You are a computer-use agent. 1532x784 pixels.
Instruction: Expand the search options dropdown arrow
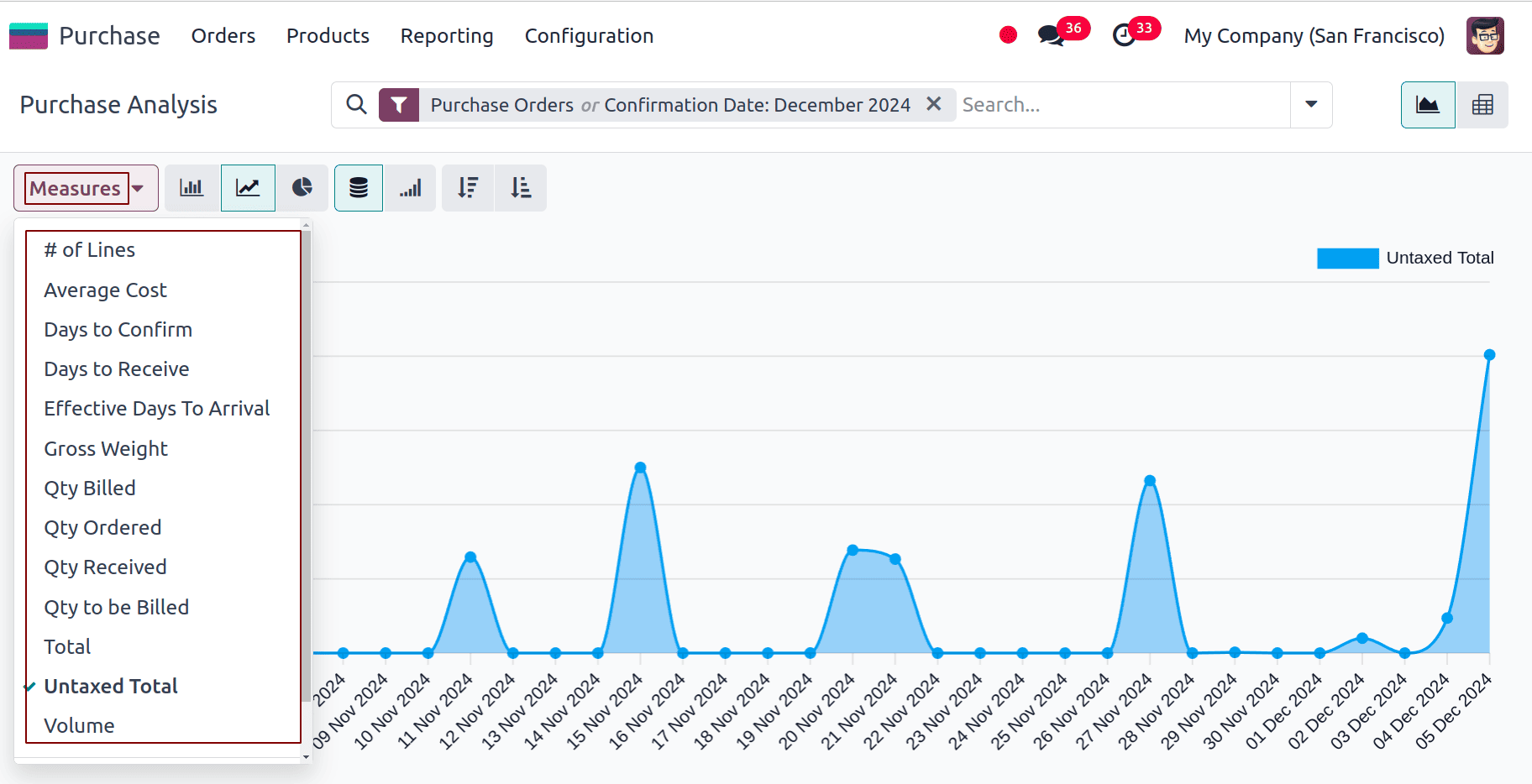pos(1311,105)
